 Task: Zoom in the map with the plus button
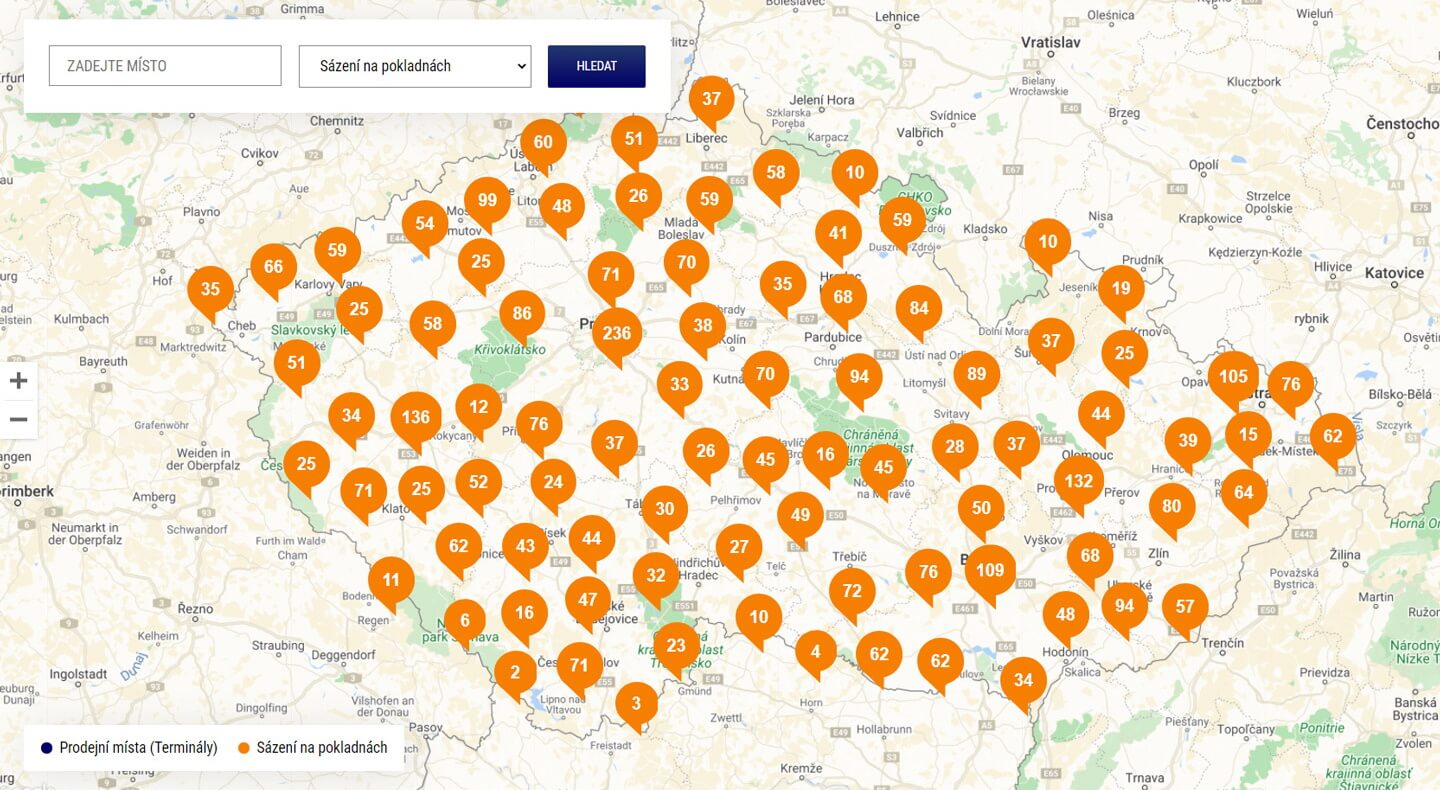pyautogui.click(x=18, y=381)
